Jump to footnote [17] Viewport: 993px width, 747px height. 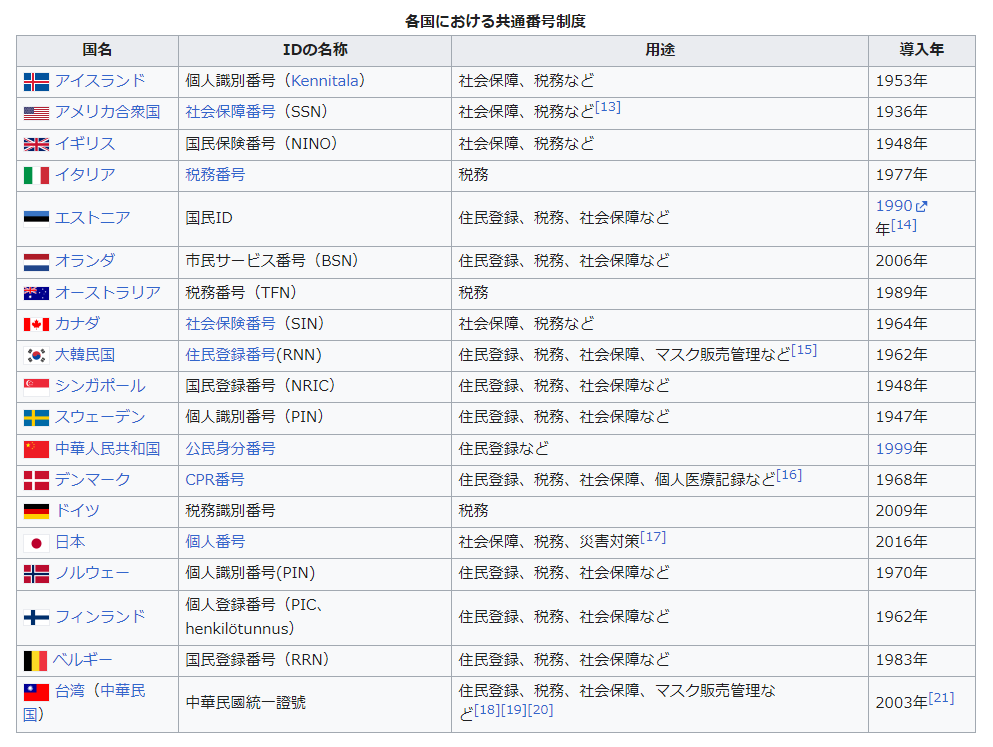pos(653,537)
